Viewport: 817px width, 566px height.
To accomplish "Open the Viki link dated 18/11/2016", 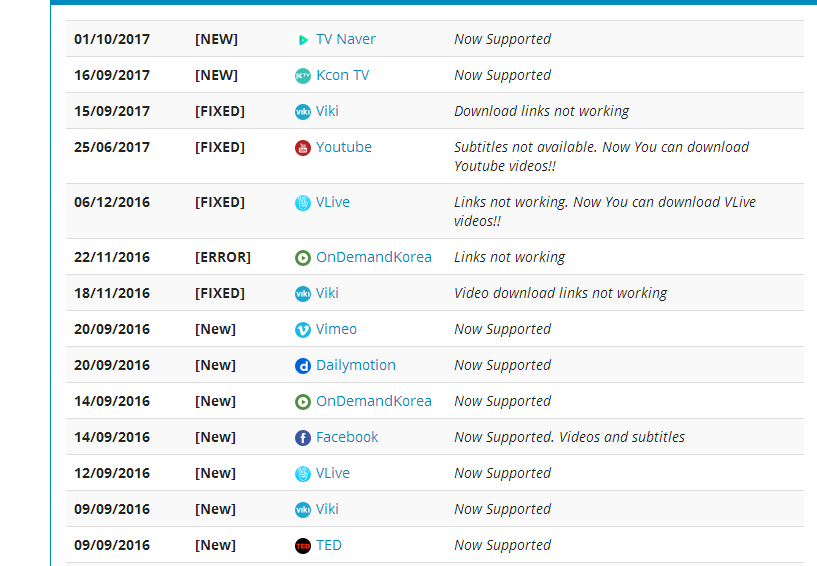I will 327,293.
